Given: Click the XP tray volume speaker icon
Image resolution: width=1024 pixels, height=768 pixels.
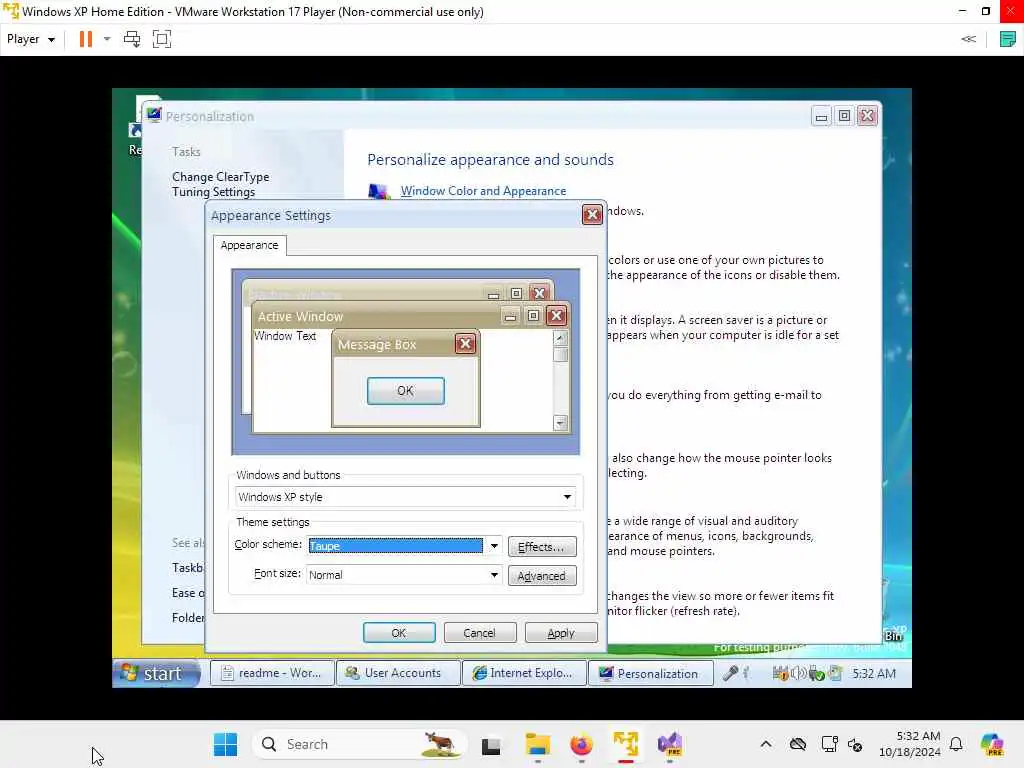Looking at the screenshot, I should pyautogui.click(x=798, y=673).
